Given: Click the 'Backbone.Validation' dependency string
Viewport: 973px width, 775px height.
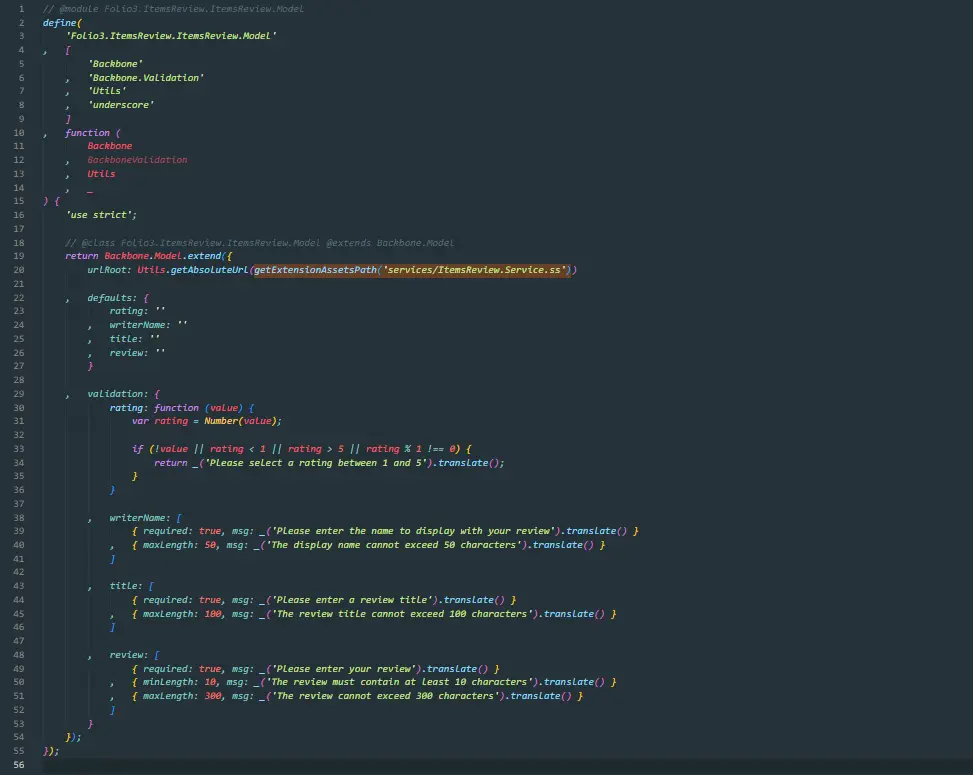Looking at the screenshot, I should point(146,78).
